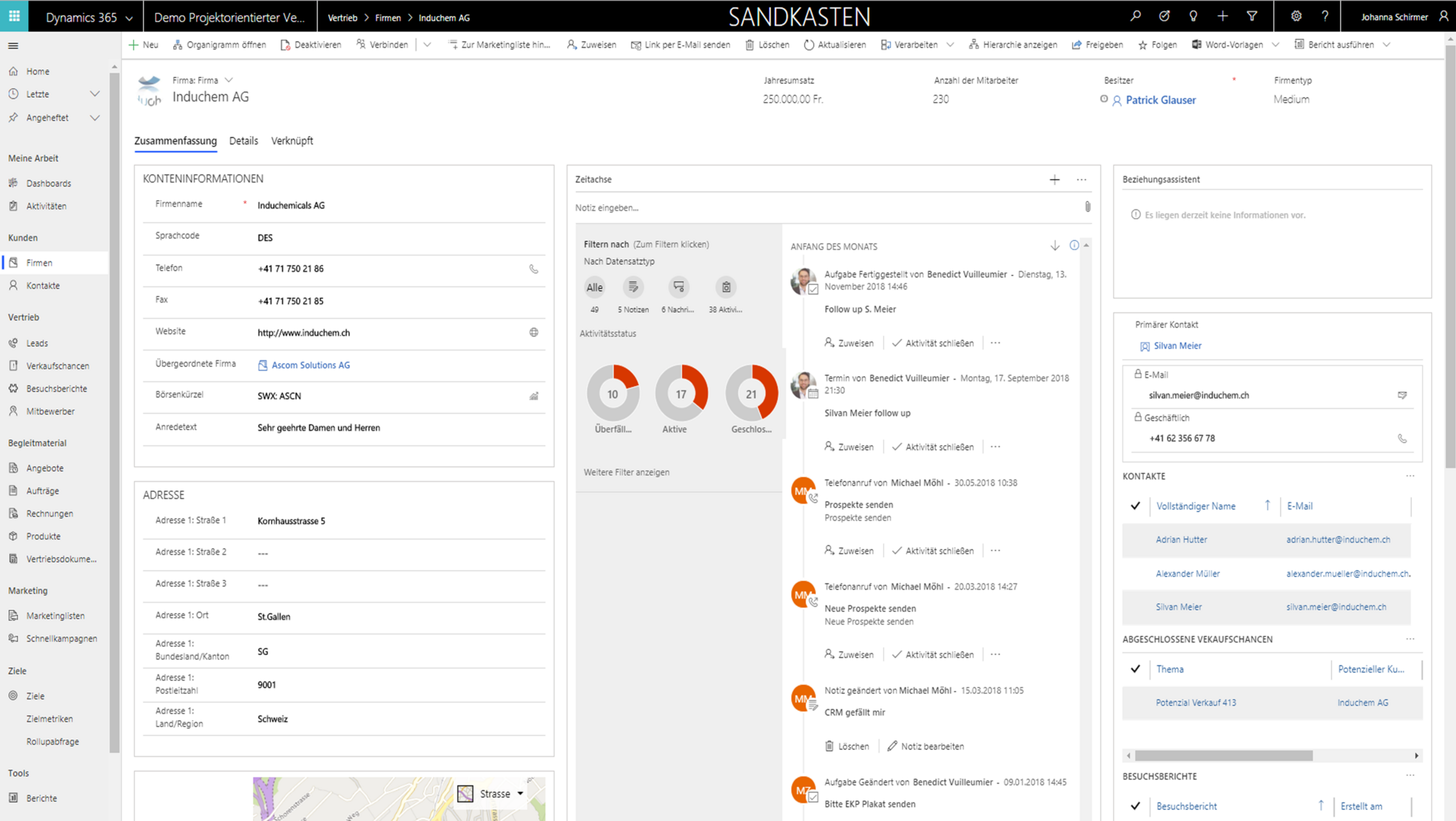Filter timeline by Notizen icon

pos(633,287)
